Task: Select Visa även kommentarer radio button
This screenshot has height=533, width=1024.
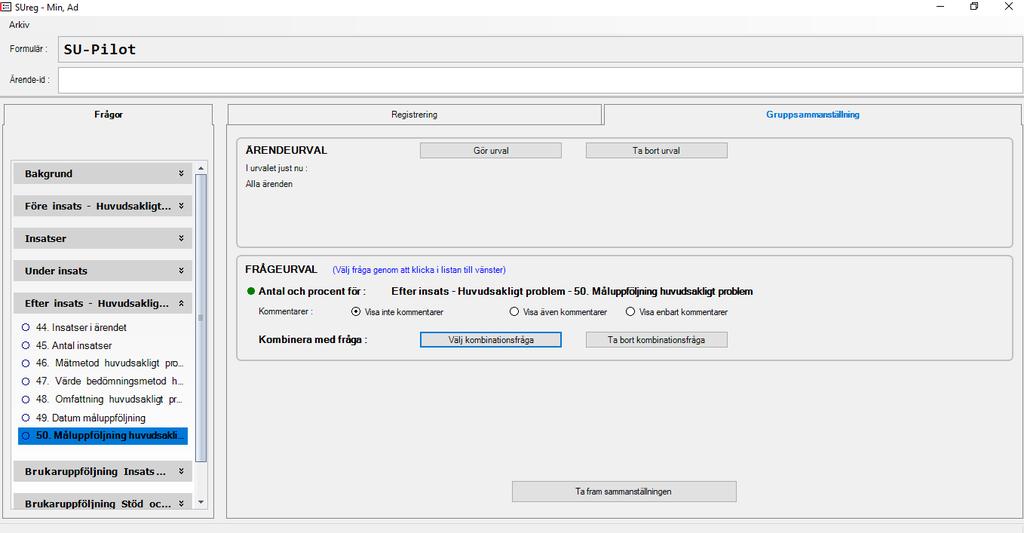Action: coord(515,312)
